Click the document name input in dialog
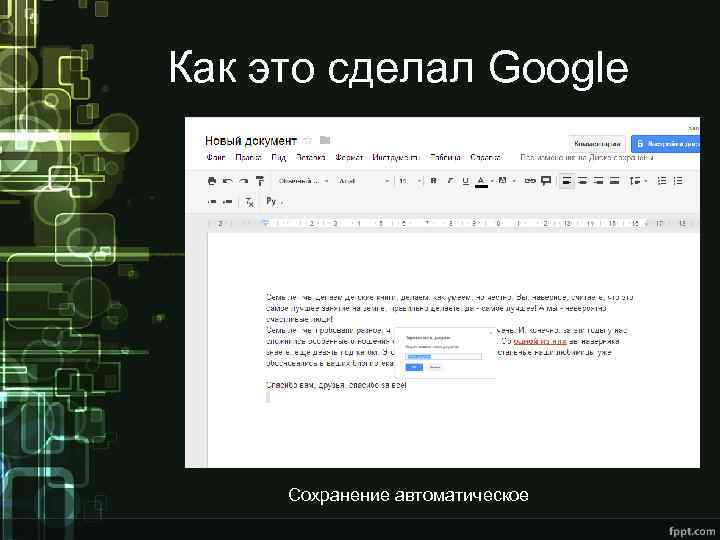Viewport: 720px width, 540px height. coord(444,356)
